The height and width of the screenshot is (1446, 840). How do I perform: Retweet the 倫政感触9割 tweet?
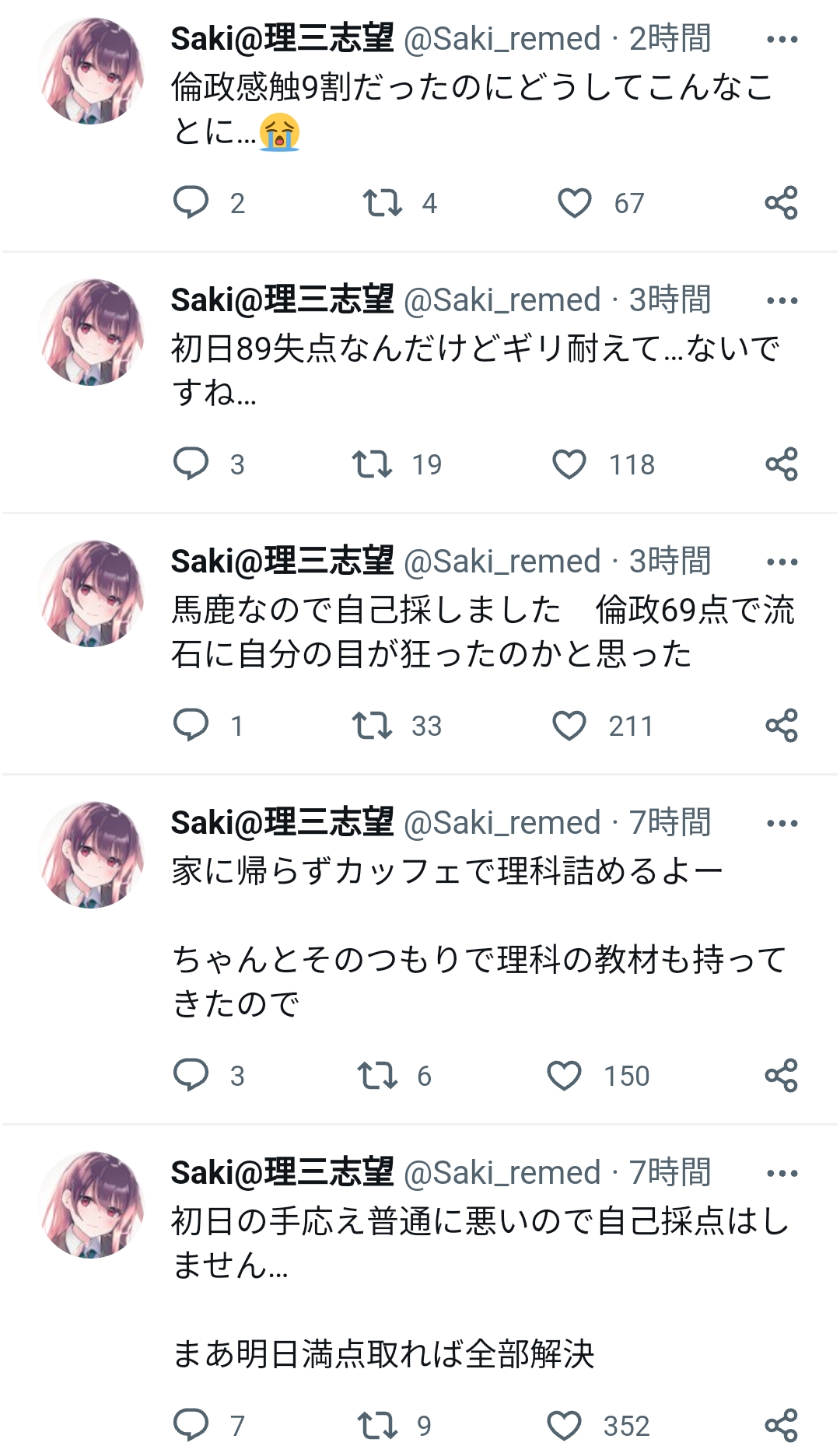[382, 202]
